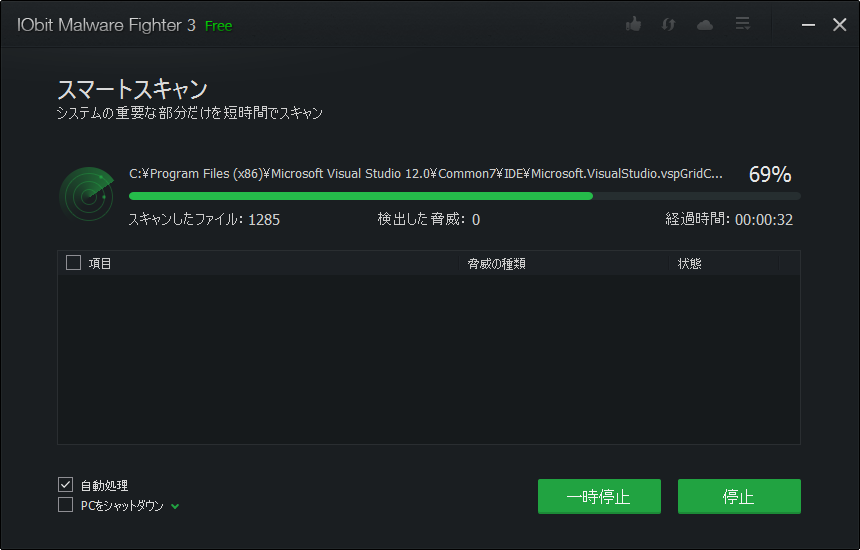Minimize the IObit Malware Fighter window
Screen dimensions: 860x550
pos(808,25)
